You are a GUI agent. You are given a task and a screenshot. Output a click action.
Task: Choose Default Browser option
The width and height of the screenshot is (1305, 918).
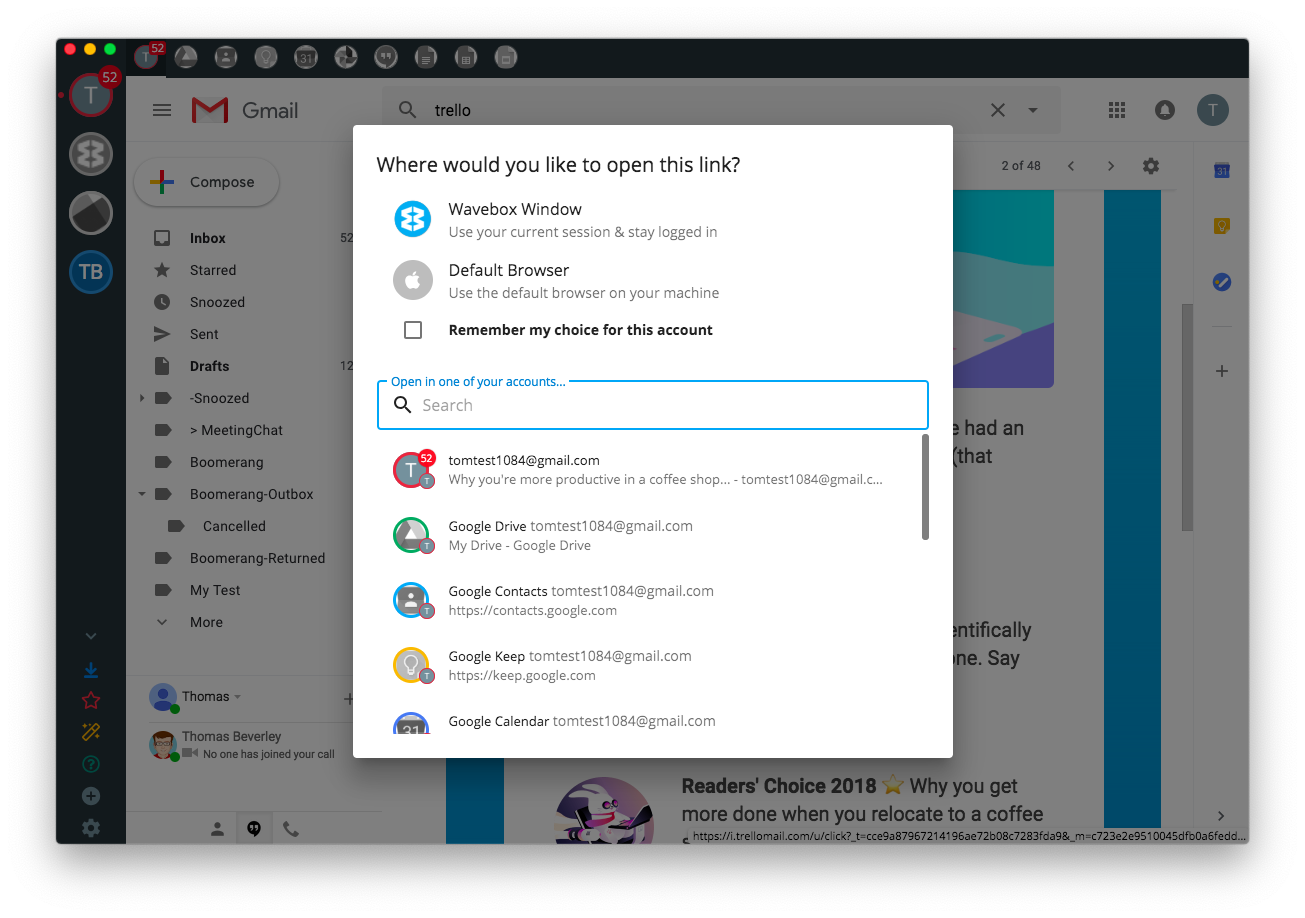pos(652,281)
